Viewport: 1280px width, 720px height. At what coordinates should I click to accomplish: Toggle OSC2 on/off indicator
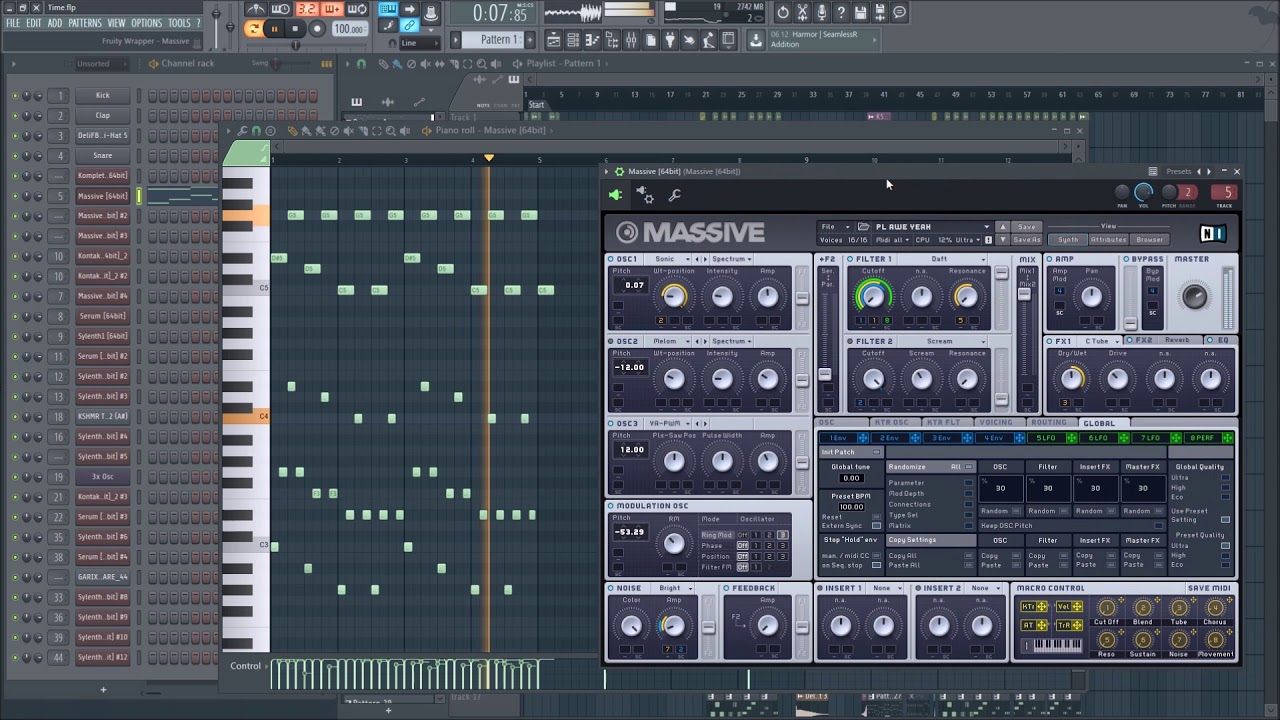611,341
